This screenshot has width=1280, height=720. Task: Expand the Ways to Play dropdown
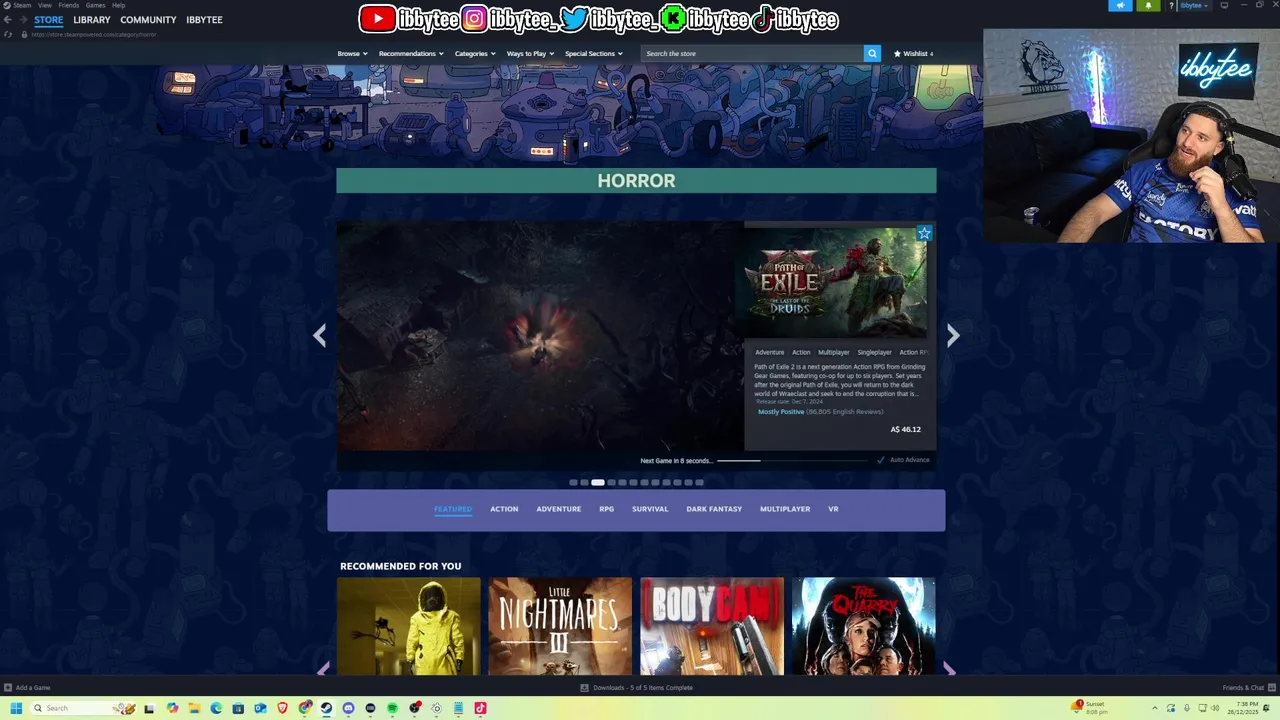[530, 53]
